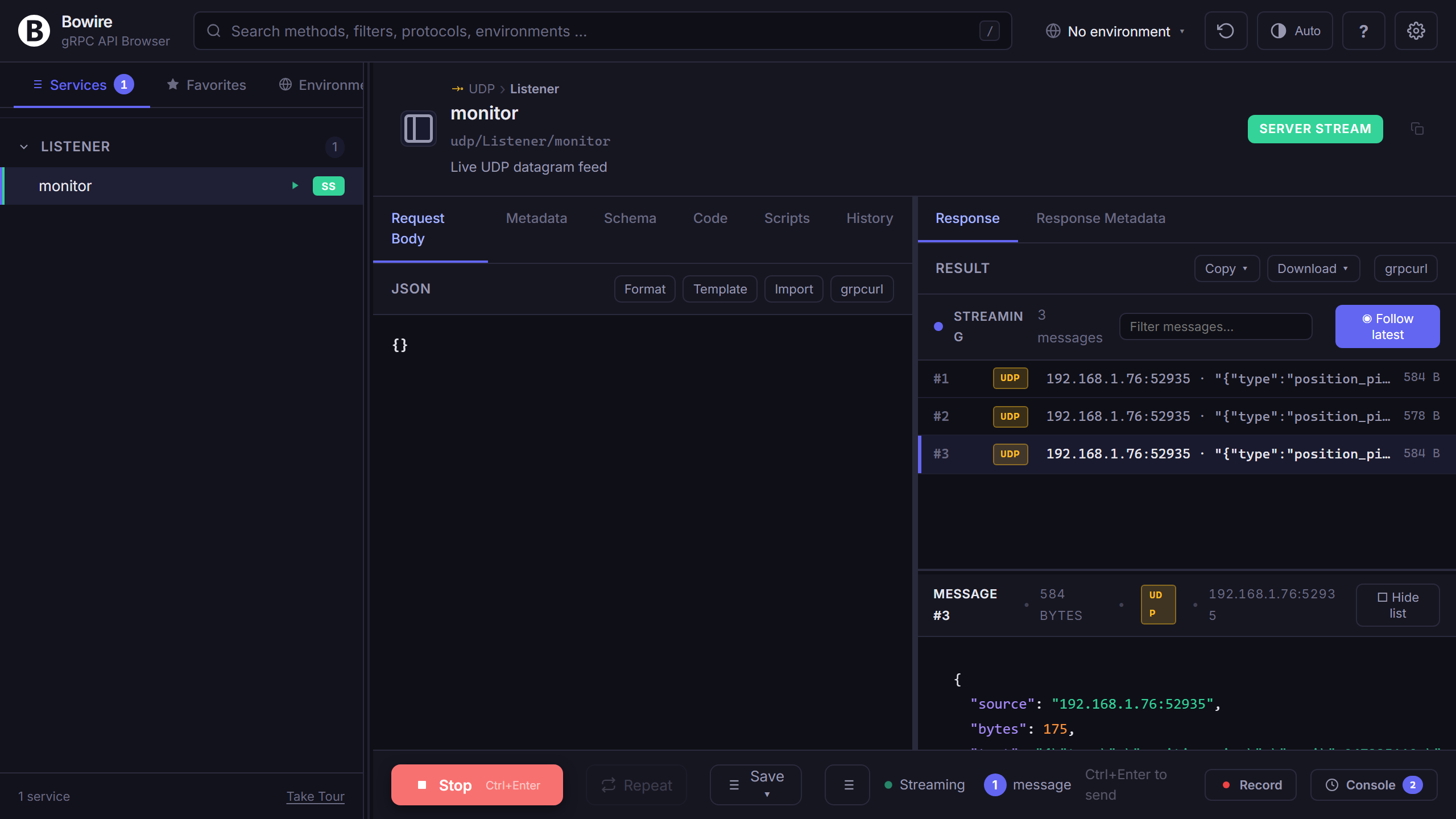Image resolution: width=1456 pixels, height=819 pixels.
Task: Stop the streaming call
Action: [x=477, y=785]
